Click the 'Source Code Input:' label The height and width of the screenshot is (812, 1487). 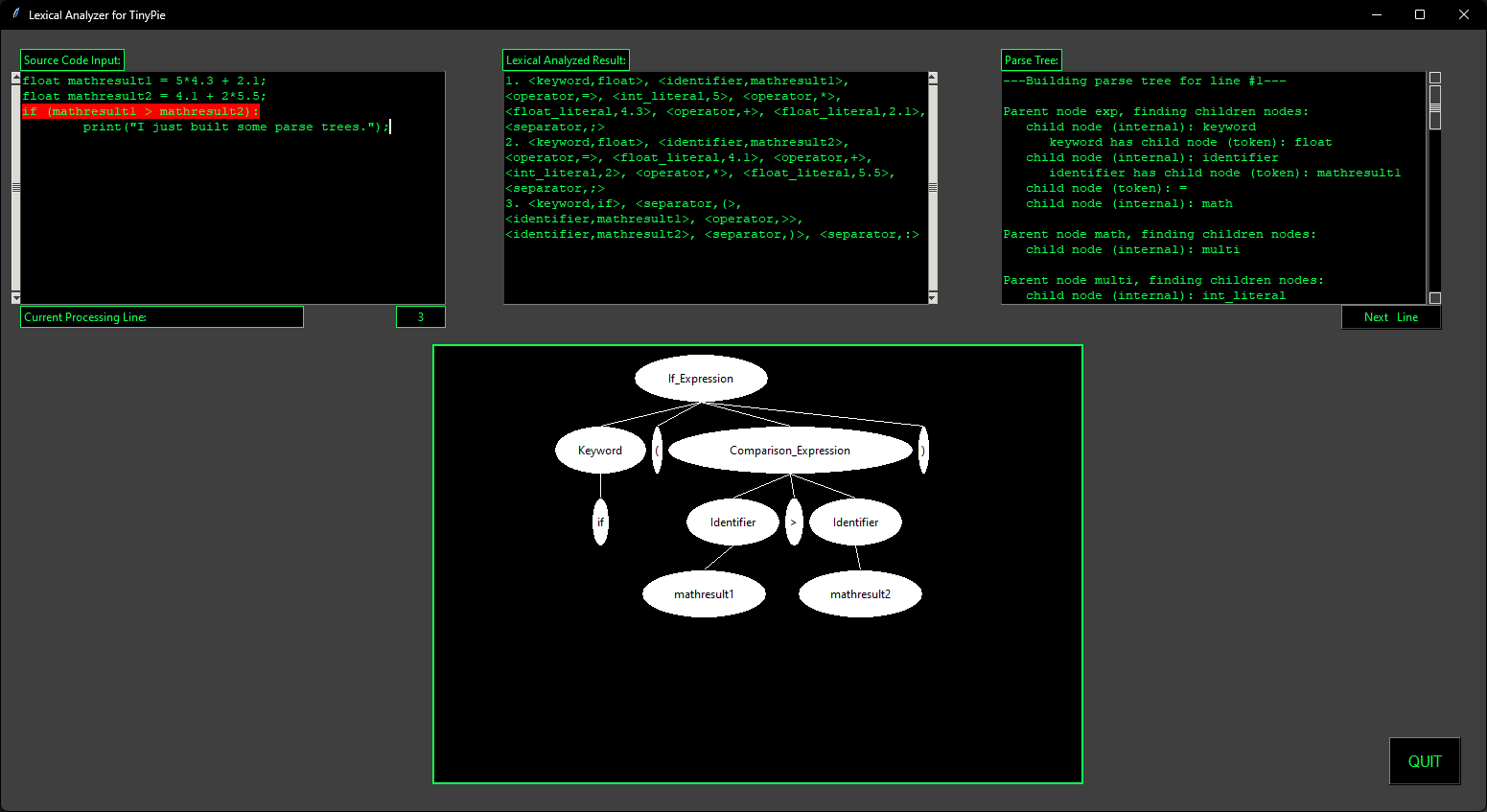pyautogui.click(x=73, y=60)
